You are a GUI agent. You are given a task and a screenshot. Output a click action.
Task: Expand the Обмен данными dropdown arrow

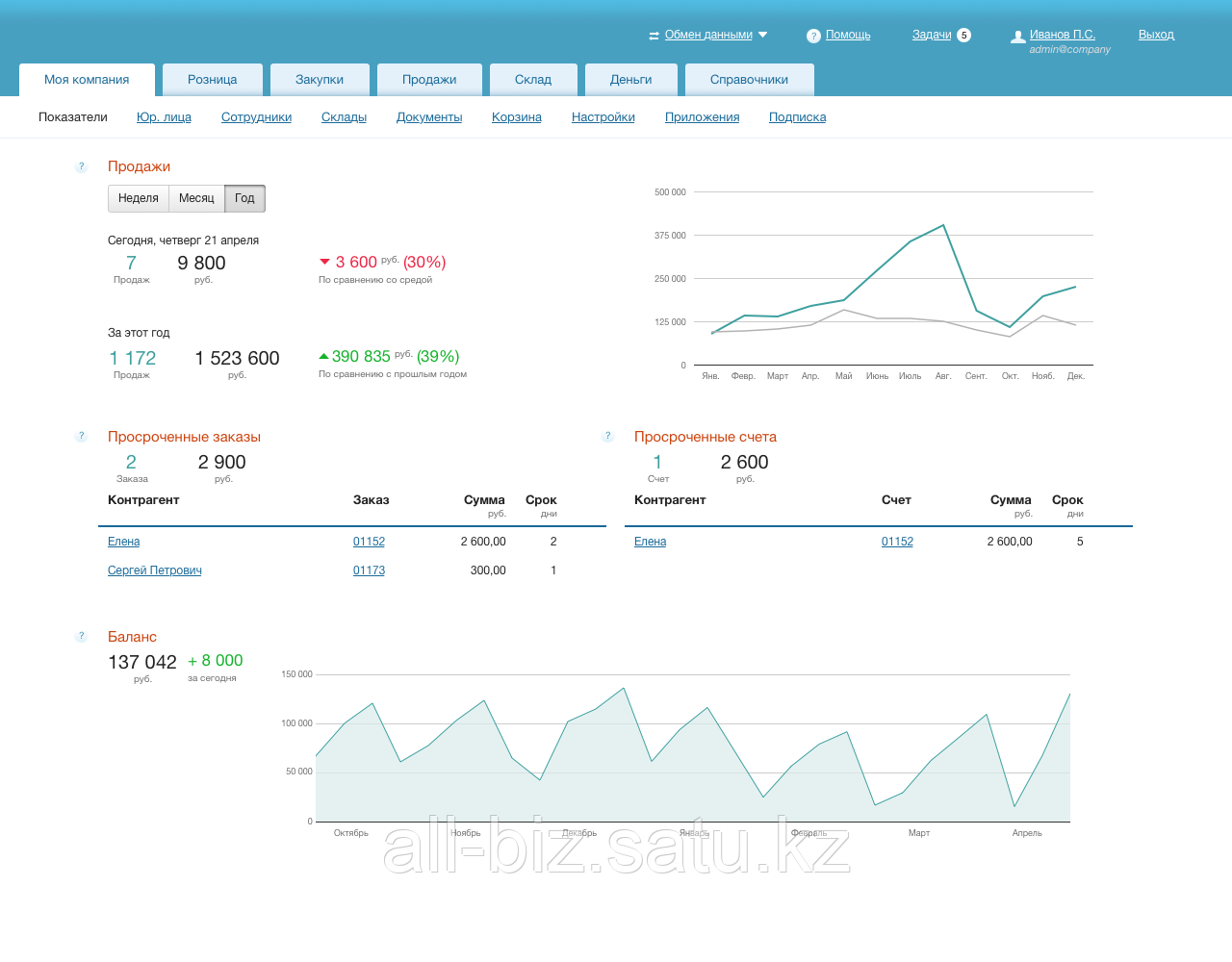(x=763, y=35)
